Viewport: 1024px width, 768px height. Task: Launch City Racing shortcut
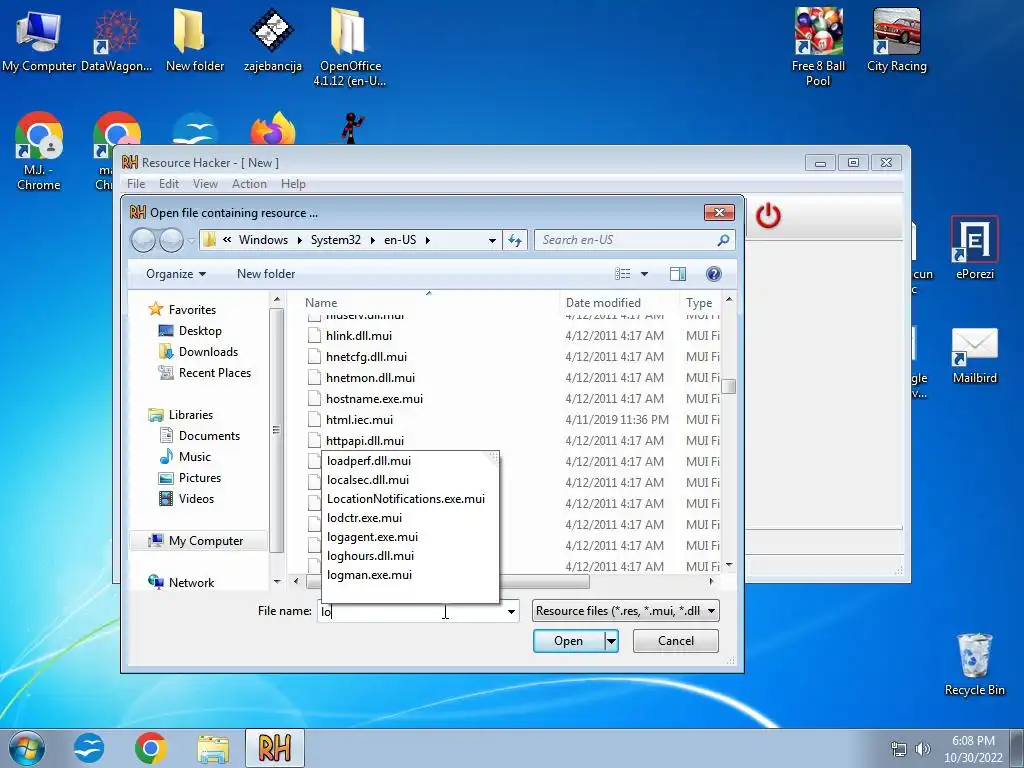(897, 40)
